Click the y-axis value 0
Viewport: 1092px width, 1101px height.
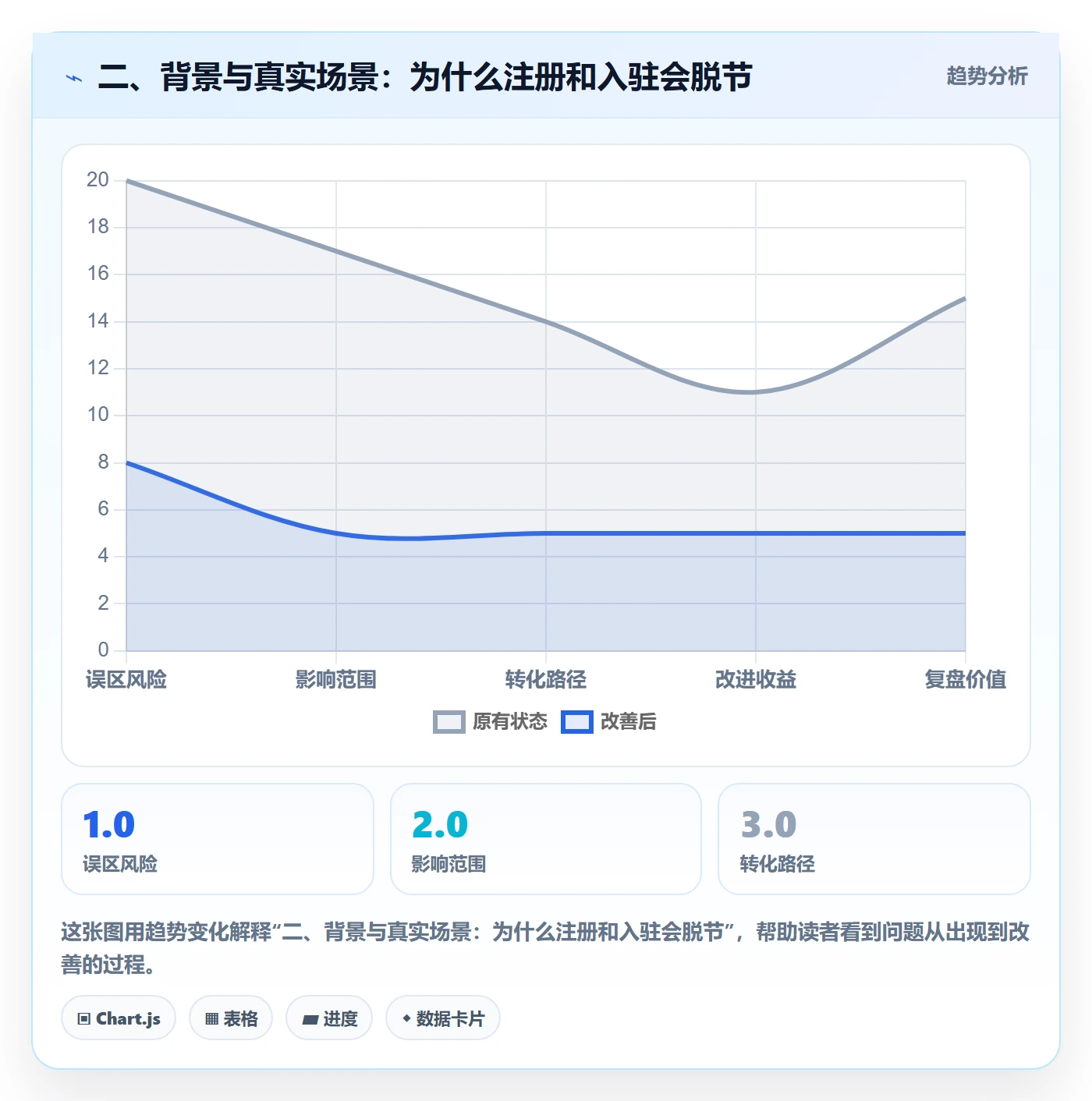(x=103, y=650)
